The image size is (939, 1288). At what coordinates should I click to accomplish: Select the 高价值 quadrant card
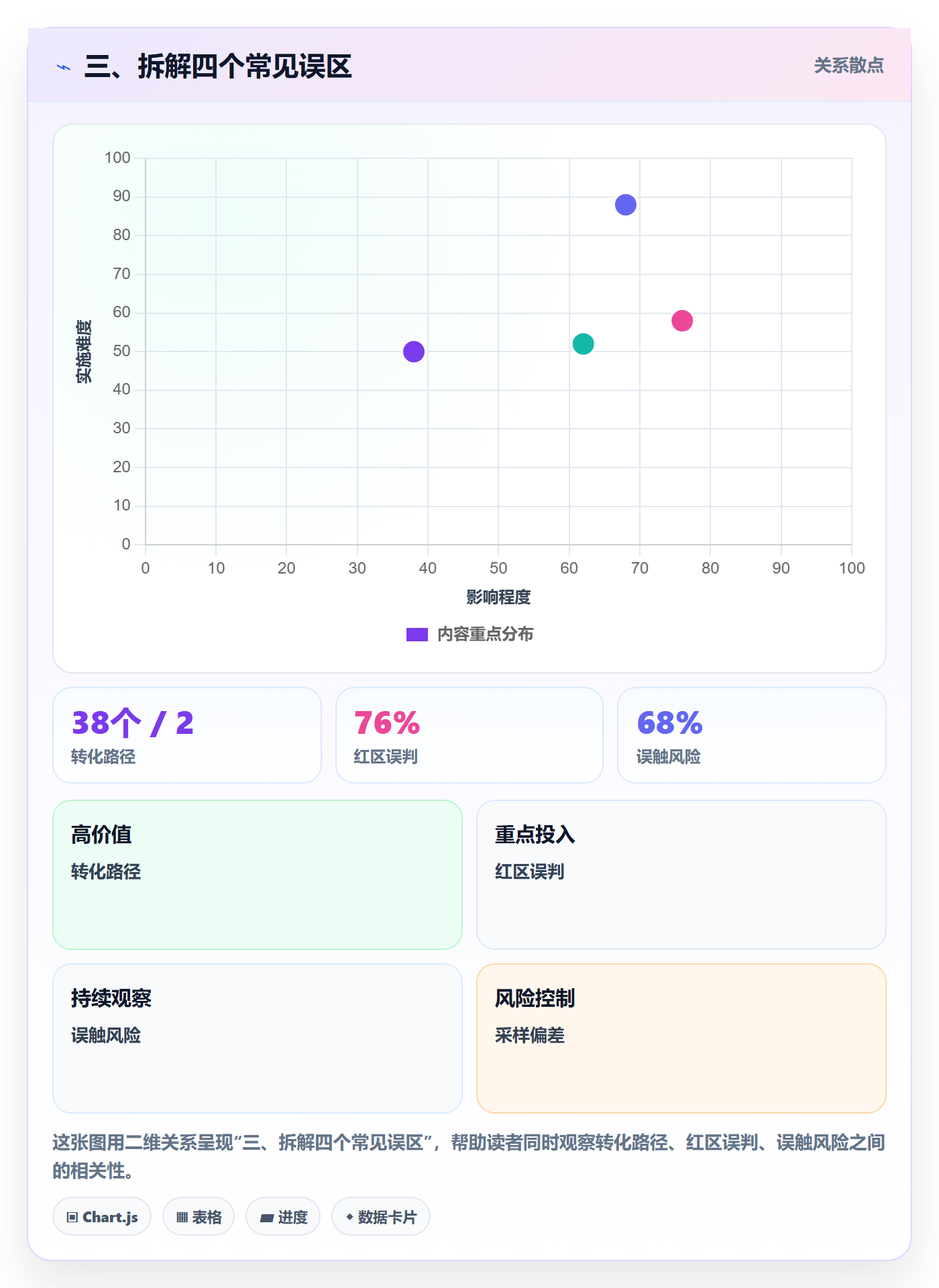tap(258, 875)
